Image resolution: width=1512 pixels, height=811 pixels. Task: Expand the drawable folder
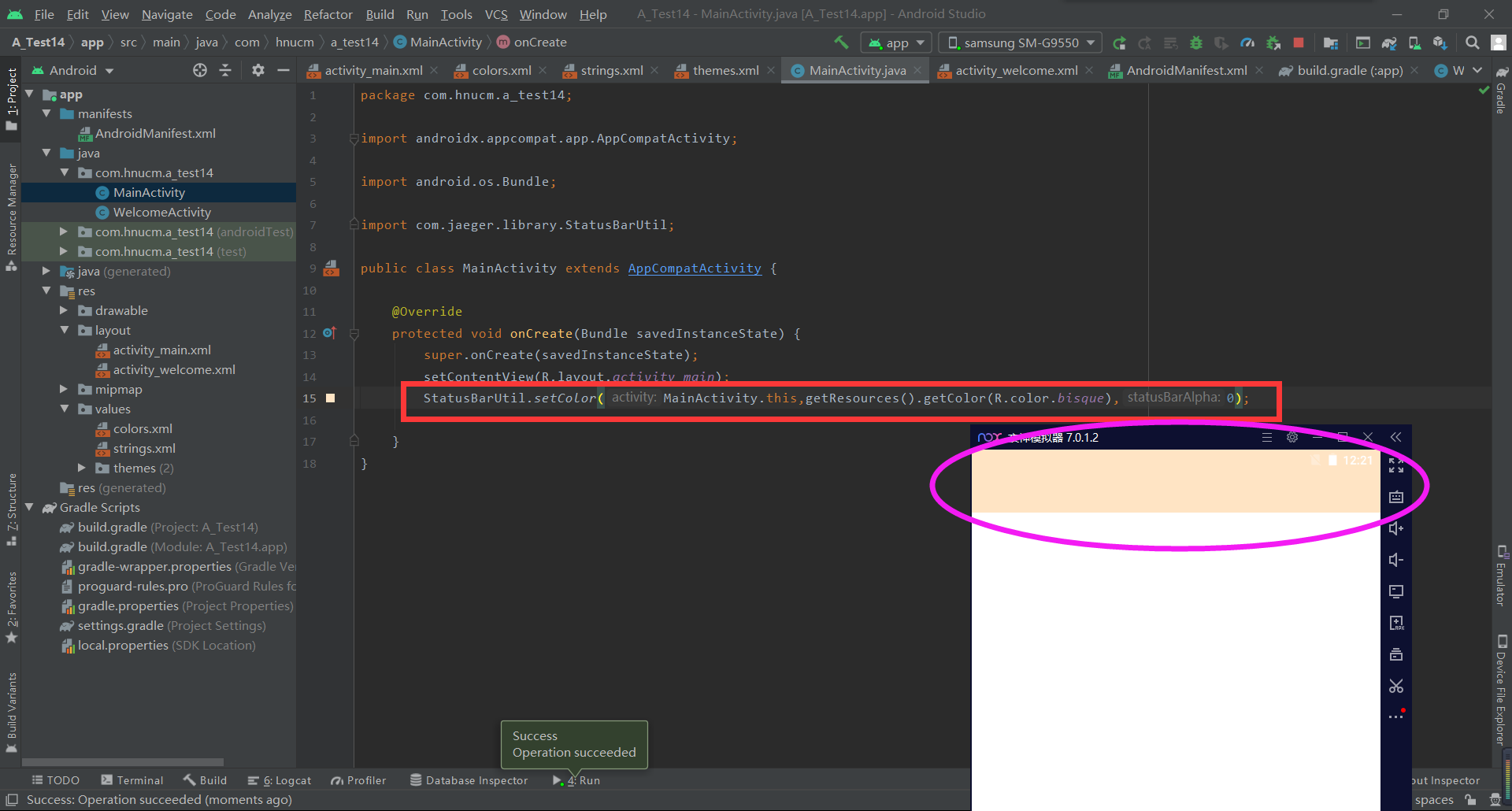tap(64, 310)
